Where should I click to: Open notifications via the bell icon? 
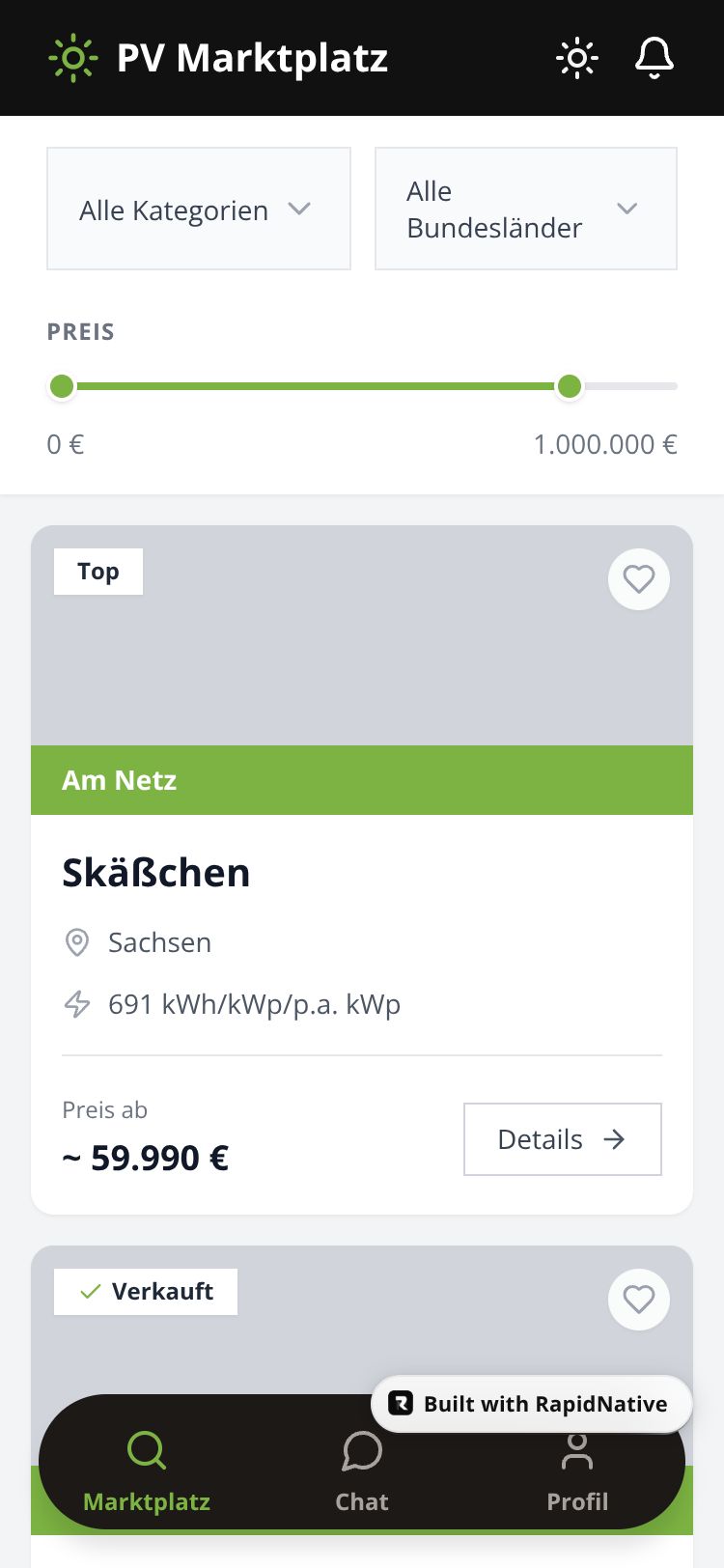click(654, 59)
